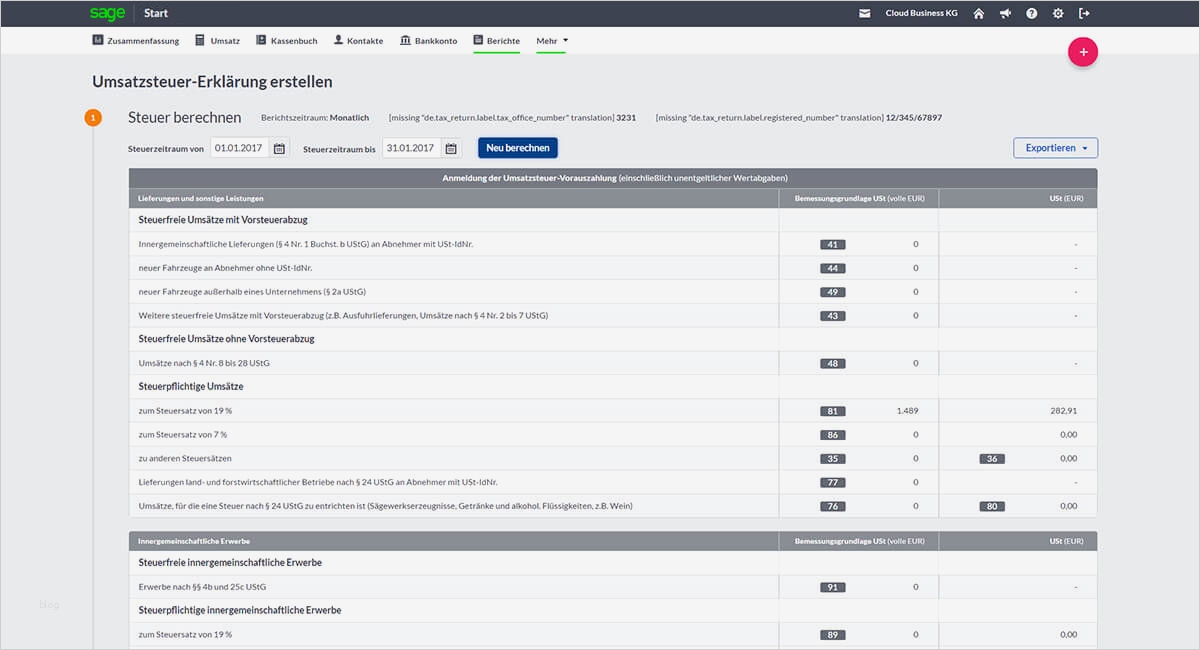Click field code 80 badge

point(992,506)
